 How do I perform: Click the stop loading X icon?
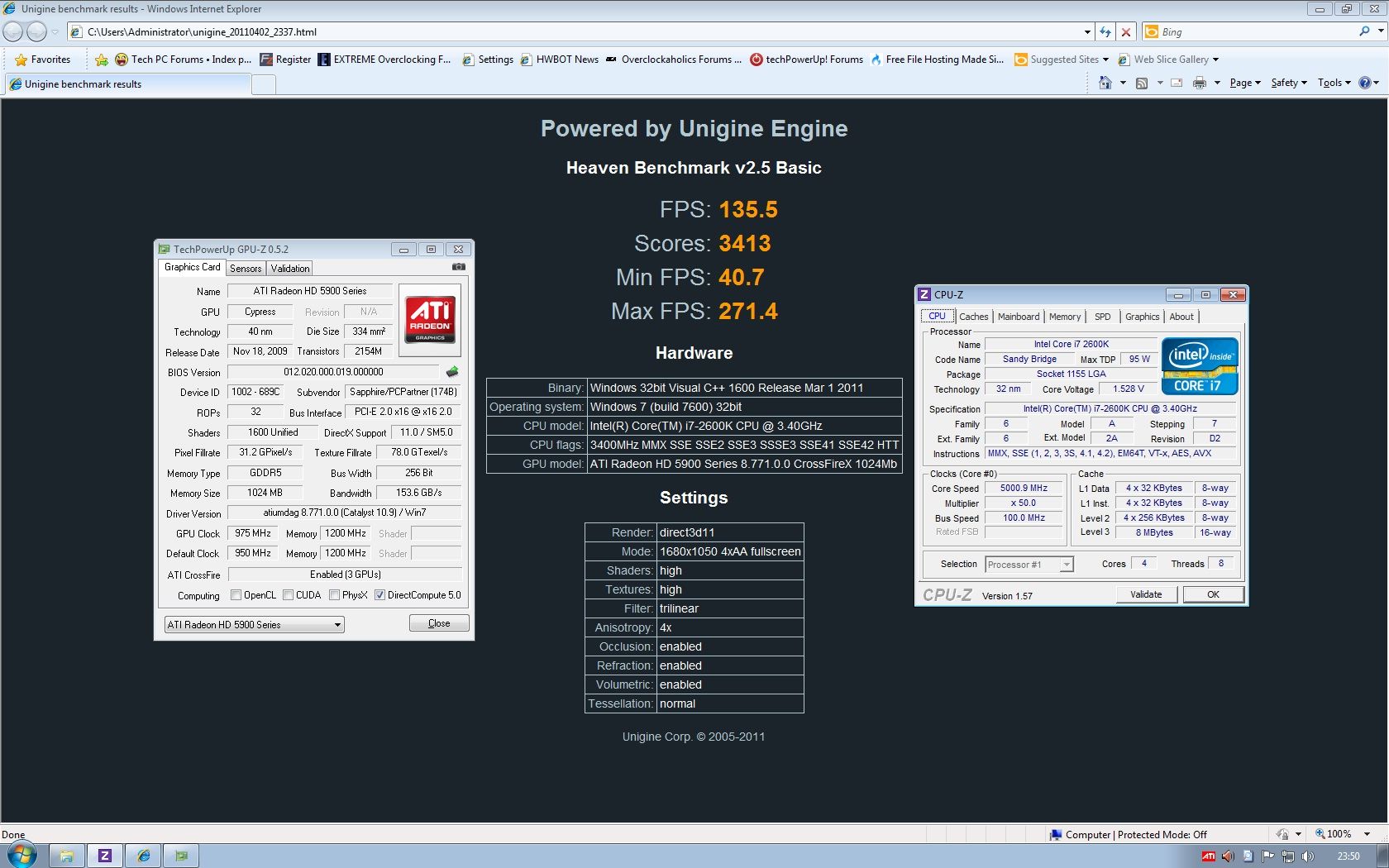pos(1125,32)
